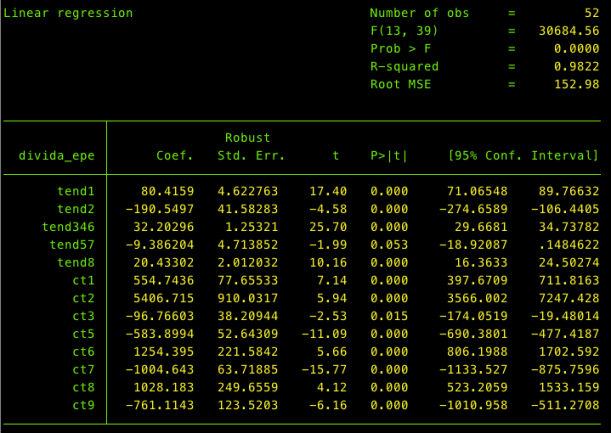Click the p-value 0.053 for tend57
The height and width of the screenshot is (433, 611).
pyautogui.click(x=389, y=244)
